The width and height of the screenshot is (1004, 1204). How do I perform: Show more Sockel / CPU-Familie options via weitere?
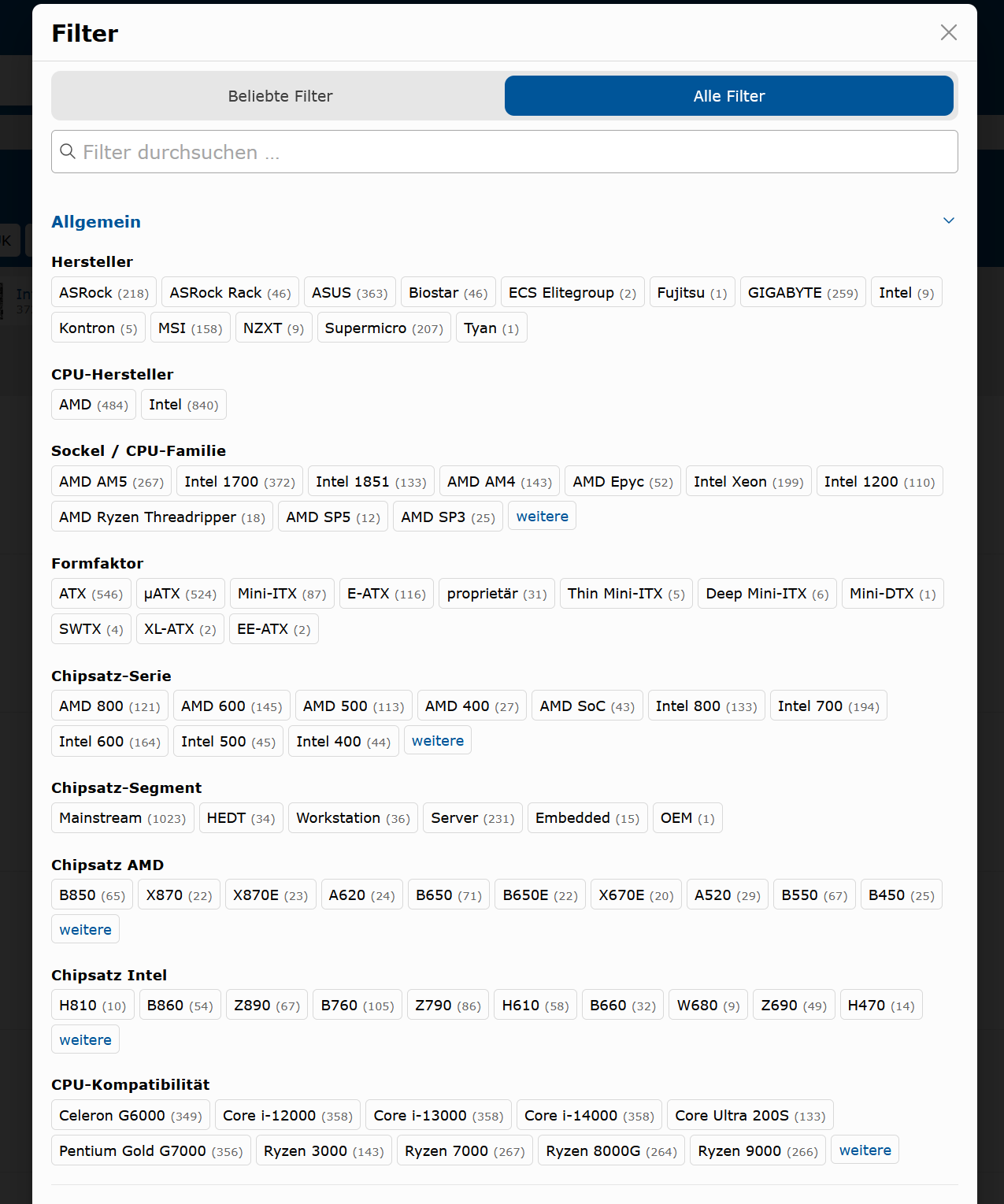[542, 517]
